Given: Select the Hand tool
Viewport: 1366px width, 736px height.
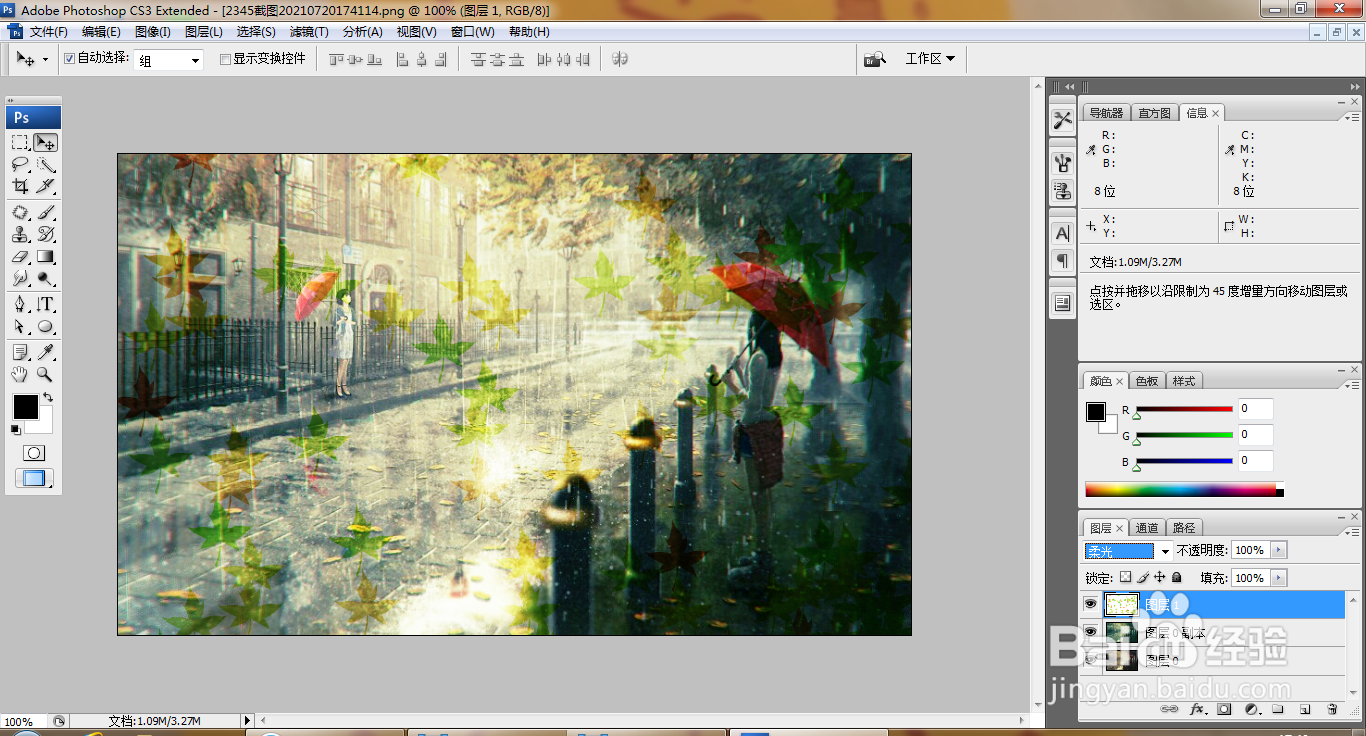Looking at the screenshot, I should [20, 374].
